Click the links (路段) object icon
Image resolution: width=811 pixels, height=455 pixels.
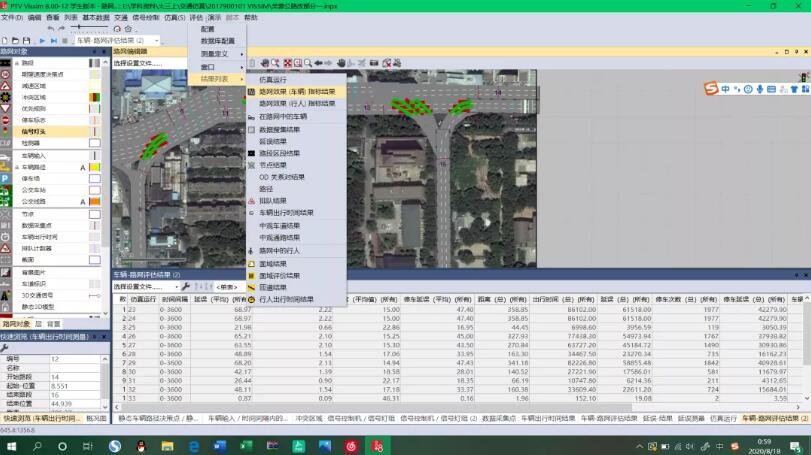(5, 63)
